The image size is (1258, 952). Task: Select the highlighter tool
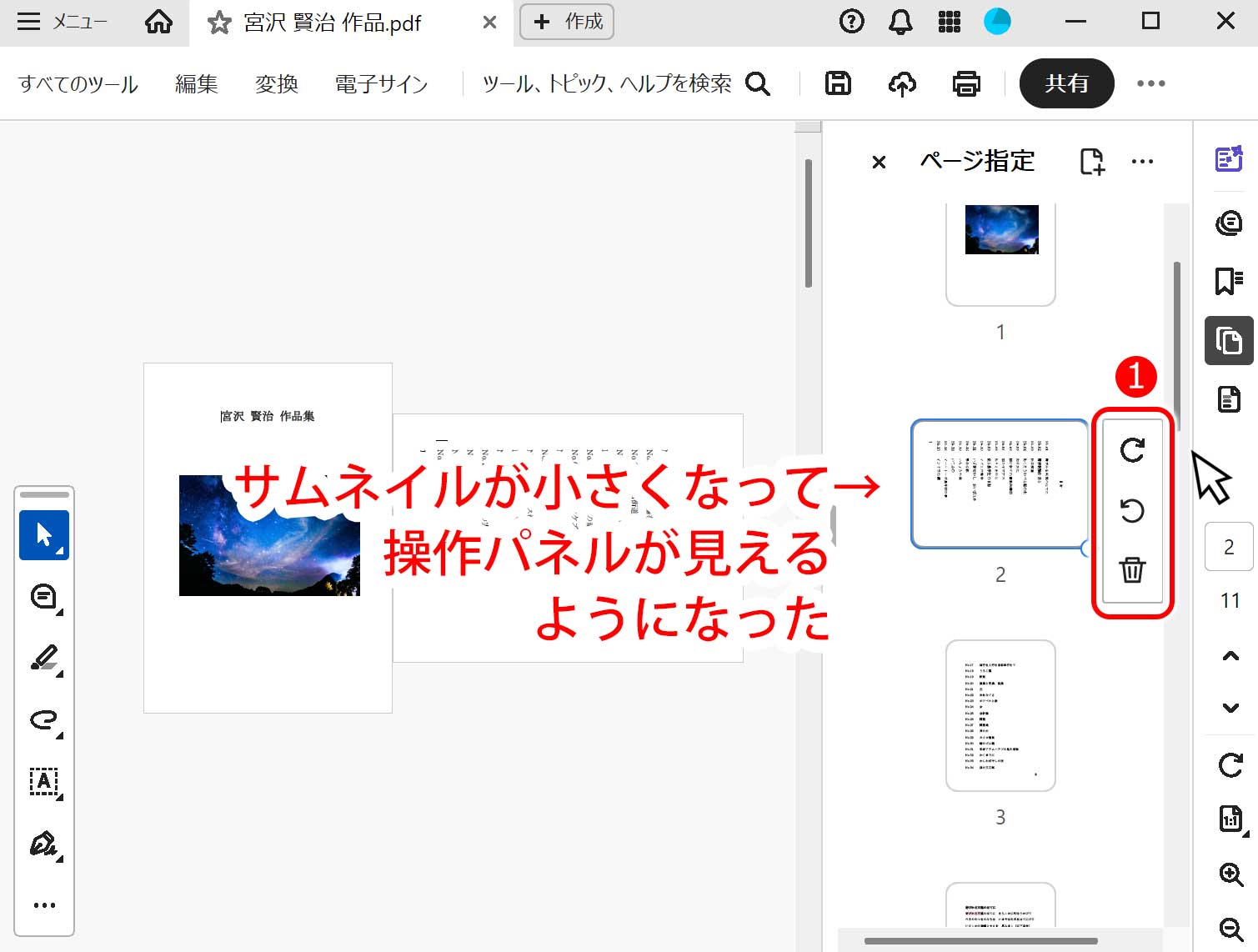point(44,659)
